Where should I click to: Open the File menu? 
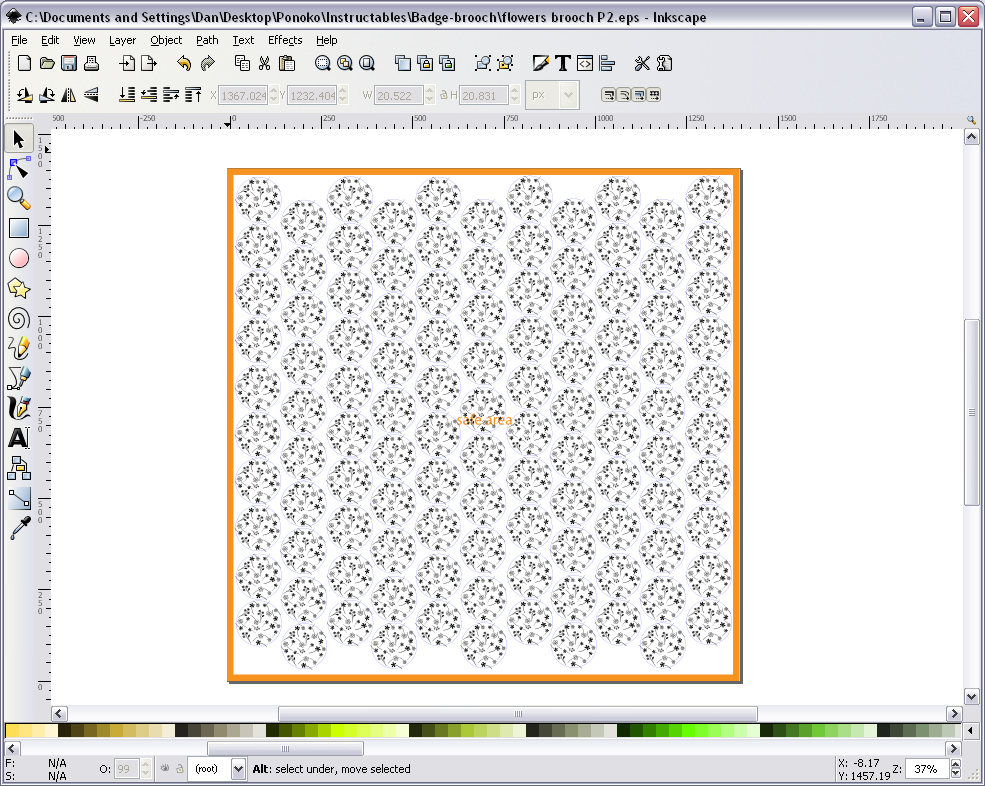click(x=19, y=40)
